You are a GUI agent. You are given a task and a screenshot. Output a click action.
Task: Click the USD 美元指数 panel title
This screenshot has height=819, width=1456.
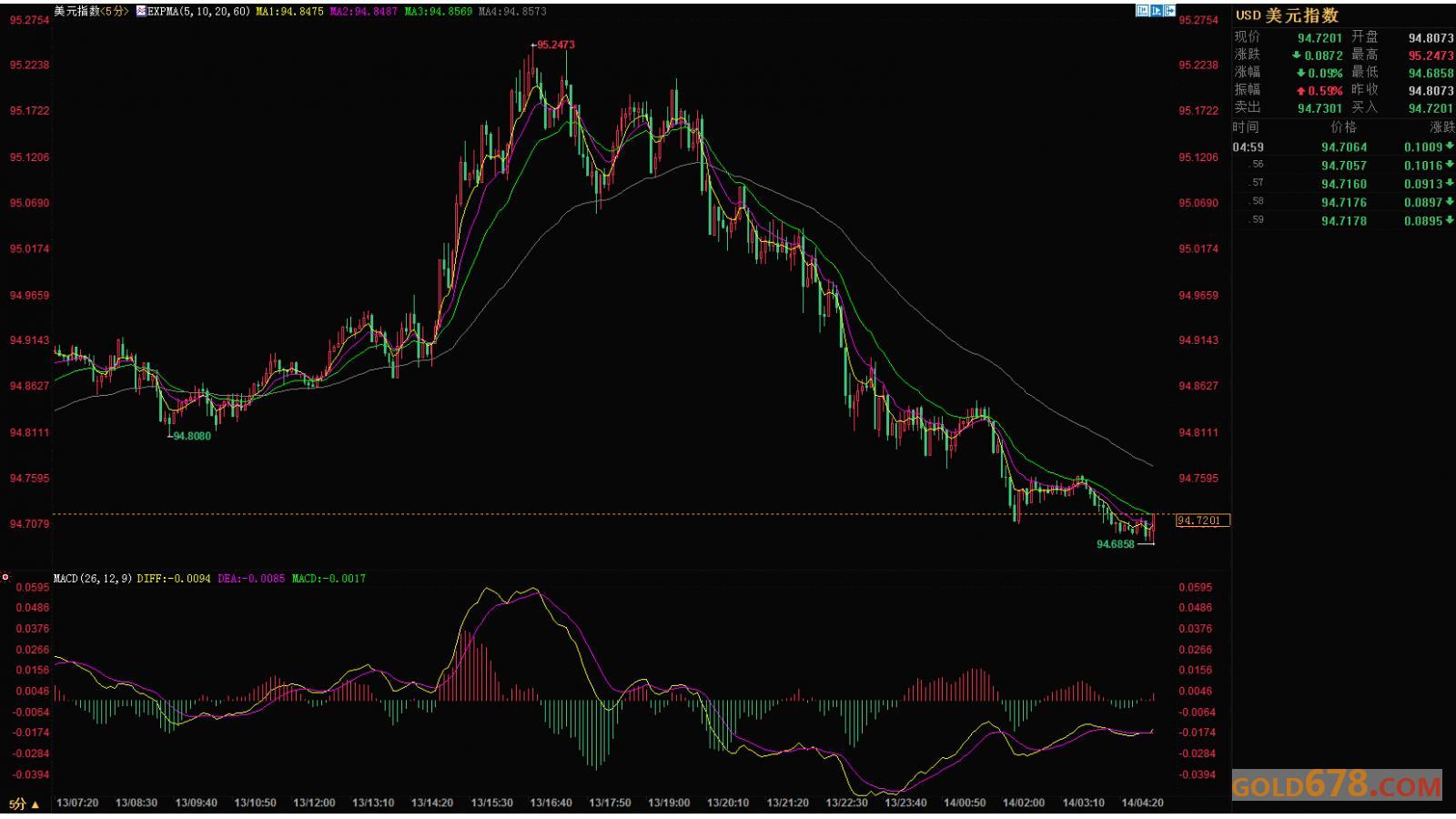click(1287, 15)
